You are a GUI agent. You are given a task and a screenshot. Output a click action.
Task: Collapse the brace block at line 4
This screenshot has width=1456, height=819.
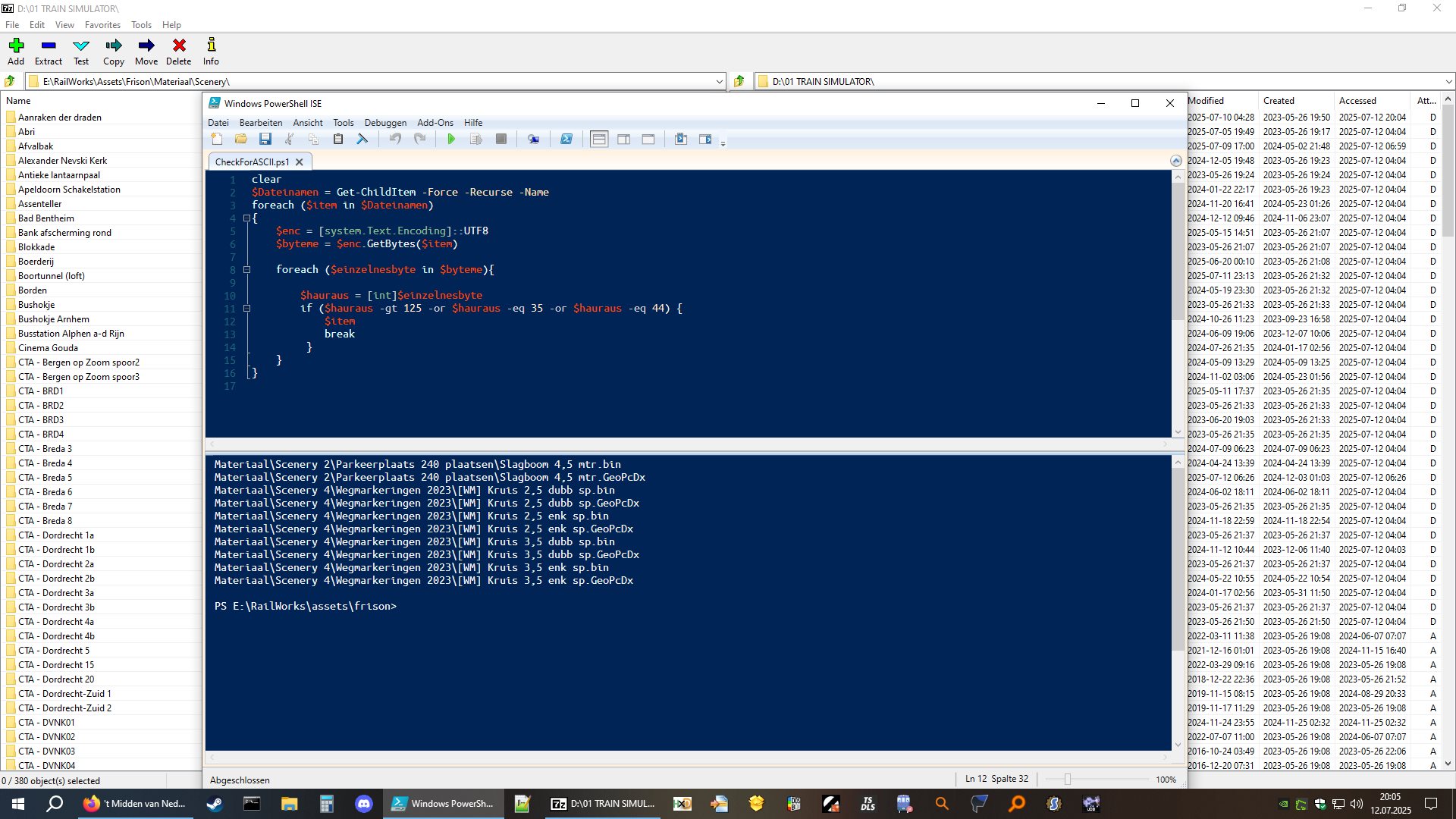click(246, 218)
